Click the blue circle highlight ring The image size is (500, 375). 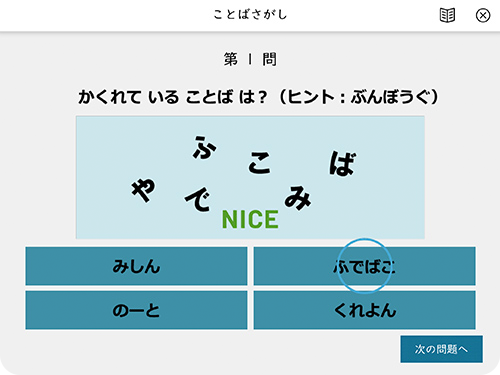coord(364,266)
